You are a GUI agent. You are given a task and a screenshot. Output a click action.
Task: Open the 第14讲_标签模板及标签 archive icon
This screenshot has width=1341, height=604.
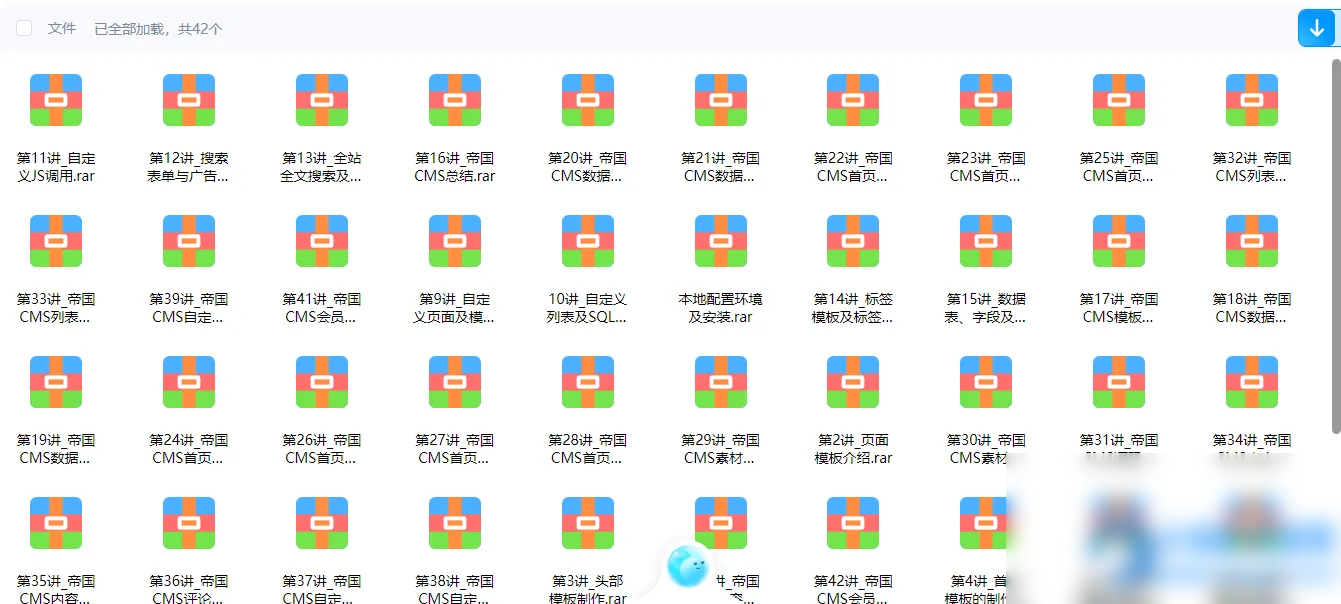coord(852,240)
